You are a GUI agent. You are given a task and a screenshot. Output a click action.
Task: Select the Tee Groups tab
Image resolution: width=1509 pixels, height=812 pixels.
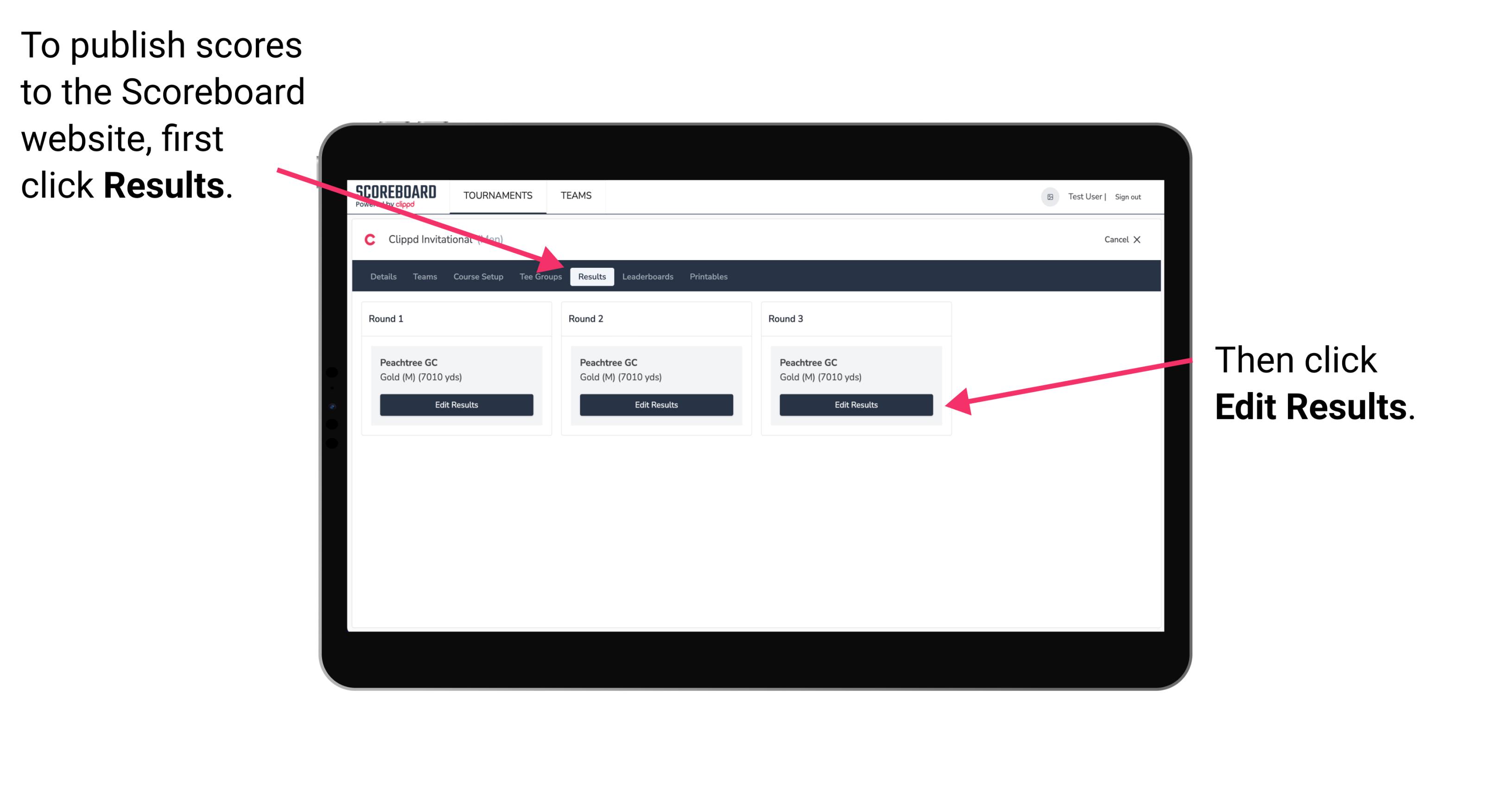[x=541, y=277]
